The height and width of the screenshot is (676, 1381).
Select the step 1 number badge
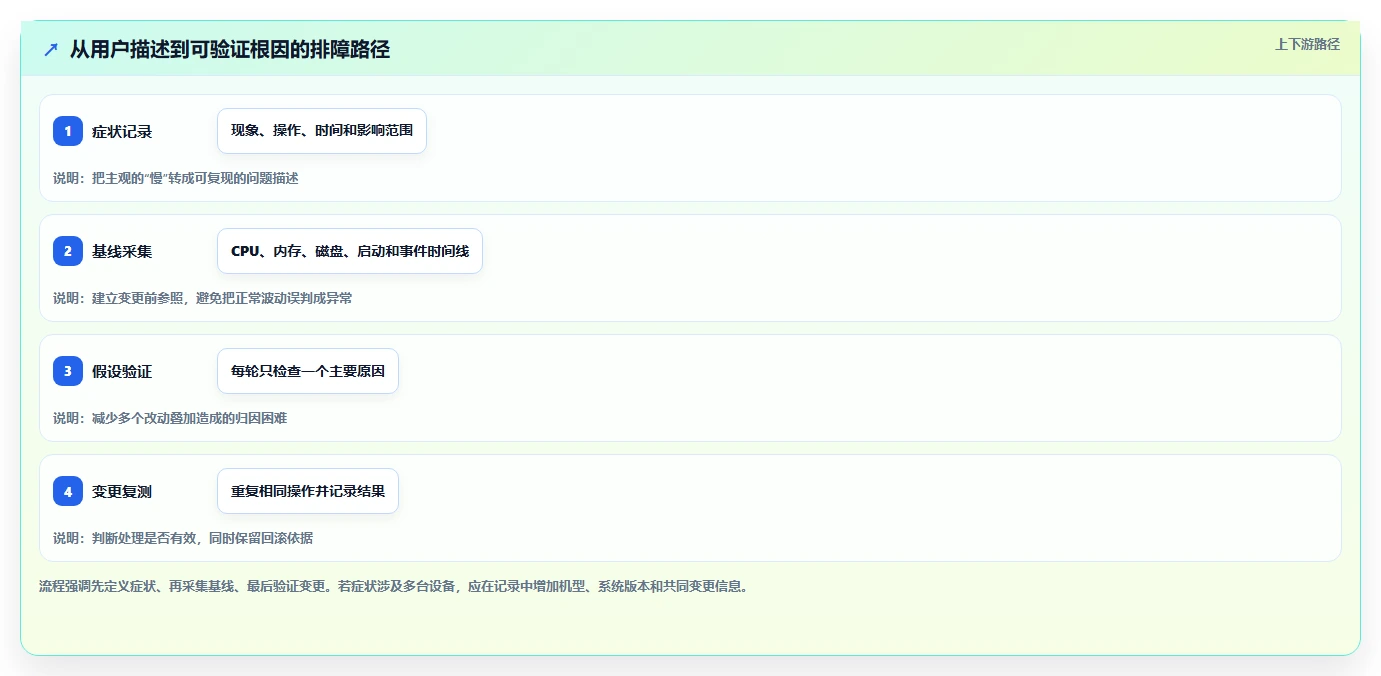pos(68,131)
